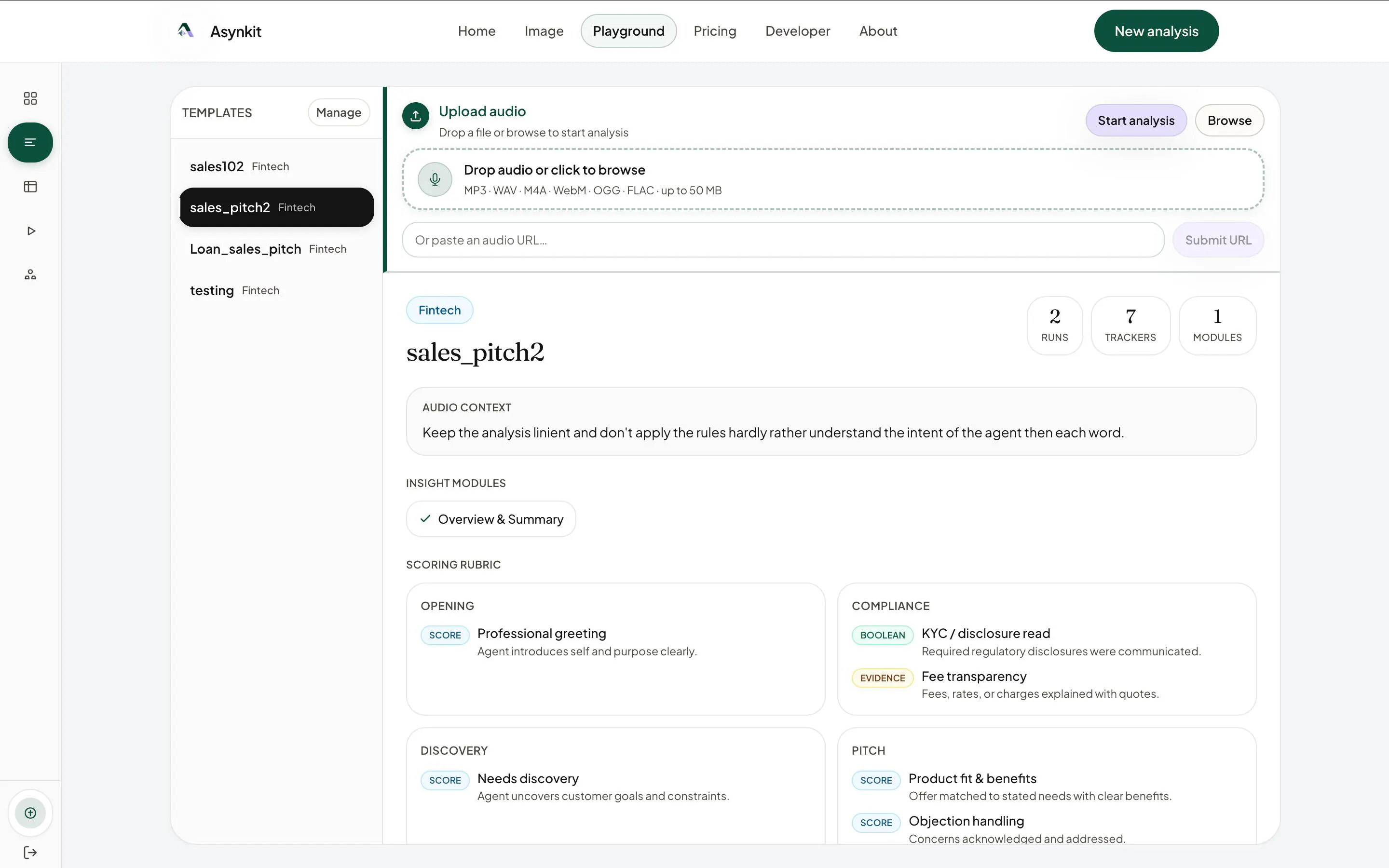Click the Asynkit logo icon
1389x868 pixels.
pyautogui.click(x=185, y=30)
